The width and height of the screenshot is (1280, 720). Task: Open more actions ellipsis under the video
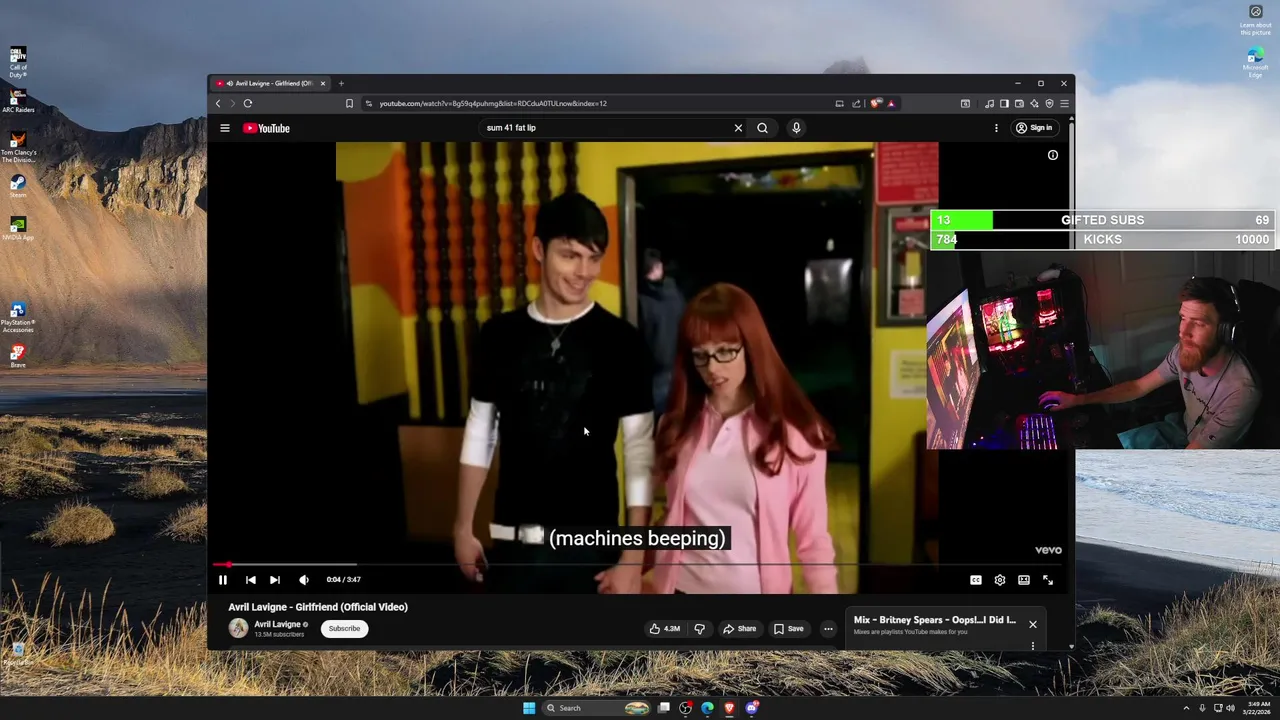tap(828, 629)
